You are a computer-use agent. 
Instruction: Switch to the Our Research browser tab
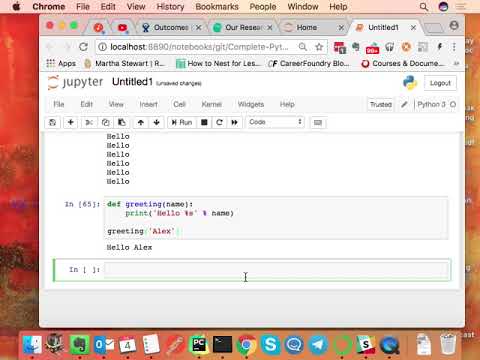243,27
